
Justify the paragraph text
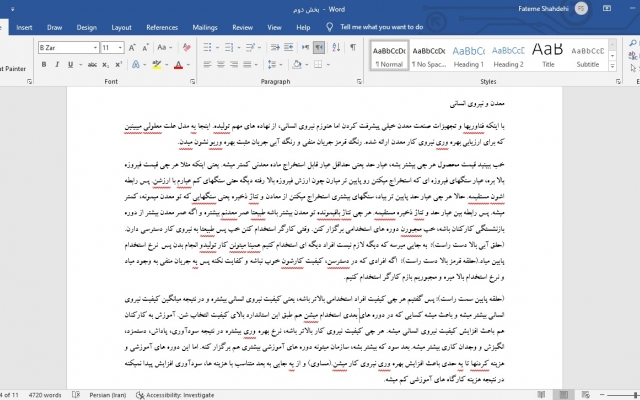tap(247, 64)
